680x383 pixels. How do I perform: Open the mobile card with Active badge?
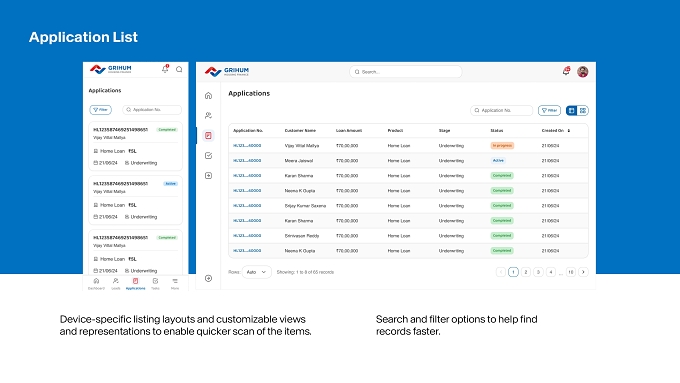click(x=135, y=200)
